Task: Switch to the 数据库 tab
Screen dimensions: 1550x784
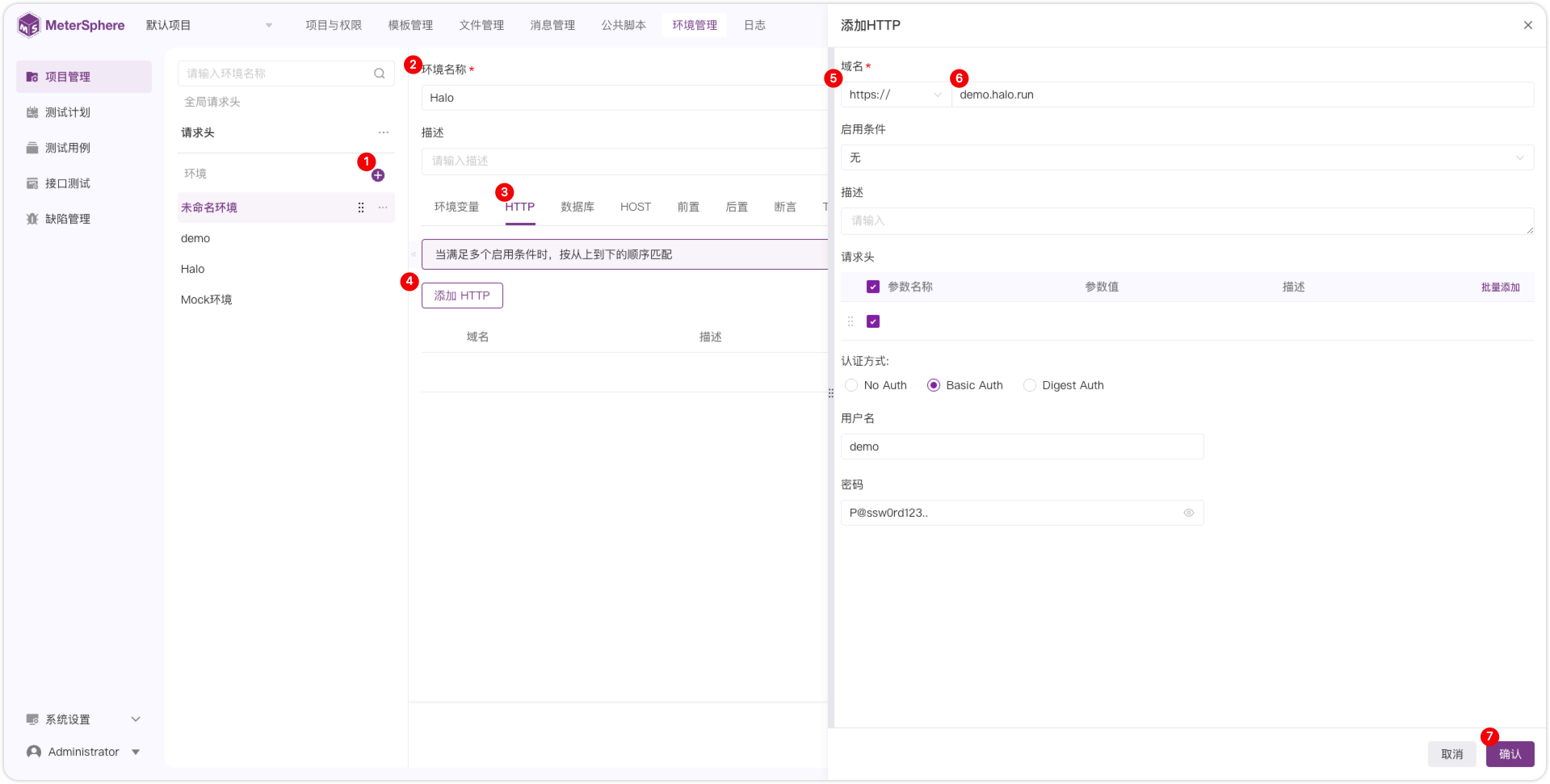Action: [578, 207]
